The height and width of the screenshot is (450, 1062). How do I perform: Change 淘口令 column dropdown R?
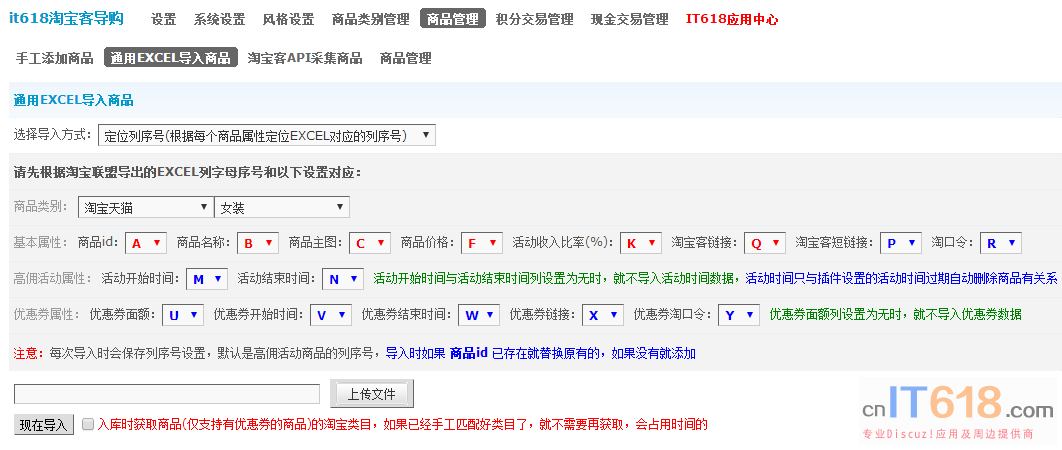(x=1001, y=243)
